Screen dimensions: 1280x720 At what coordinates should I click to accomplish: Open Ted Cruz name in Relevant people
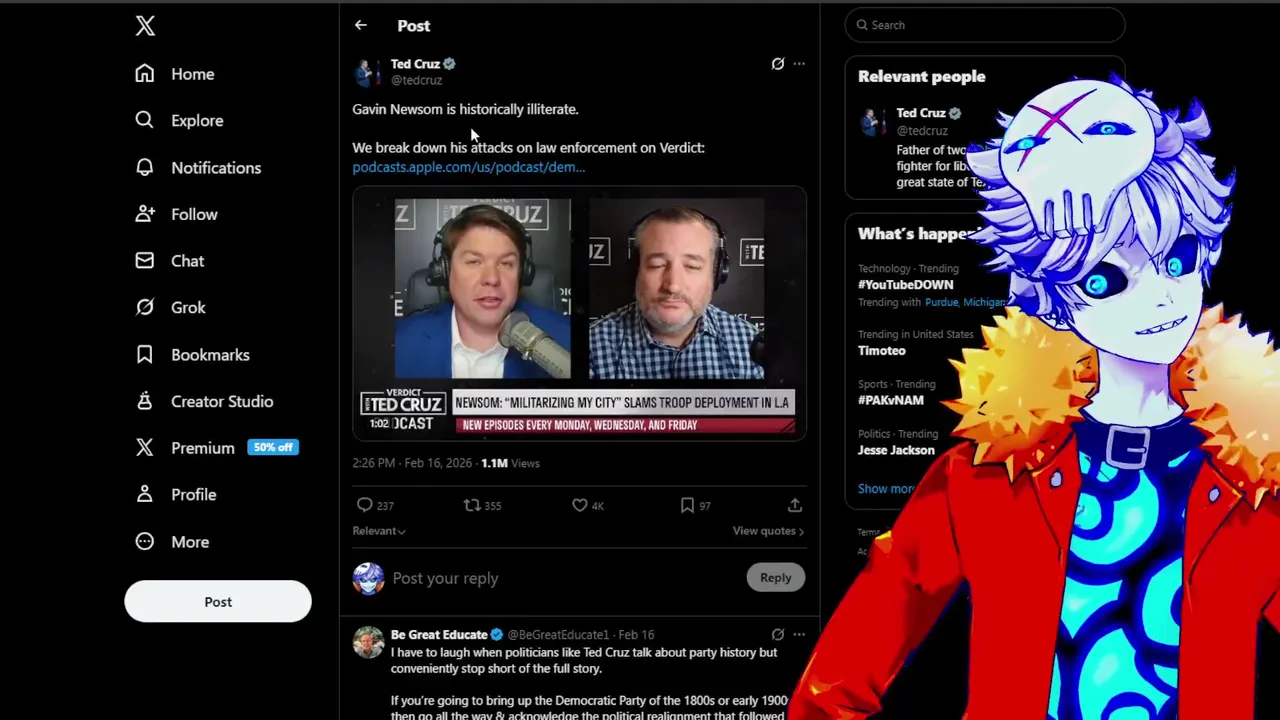(921, 113)
